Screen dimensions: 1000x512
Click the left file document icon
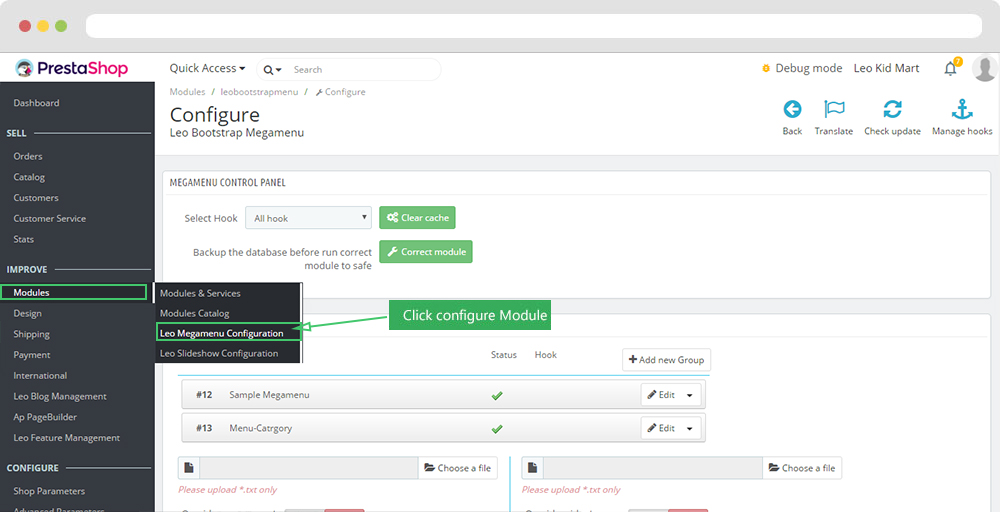pyautogui.click(x=189, y=468)
